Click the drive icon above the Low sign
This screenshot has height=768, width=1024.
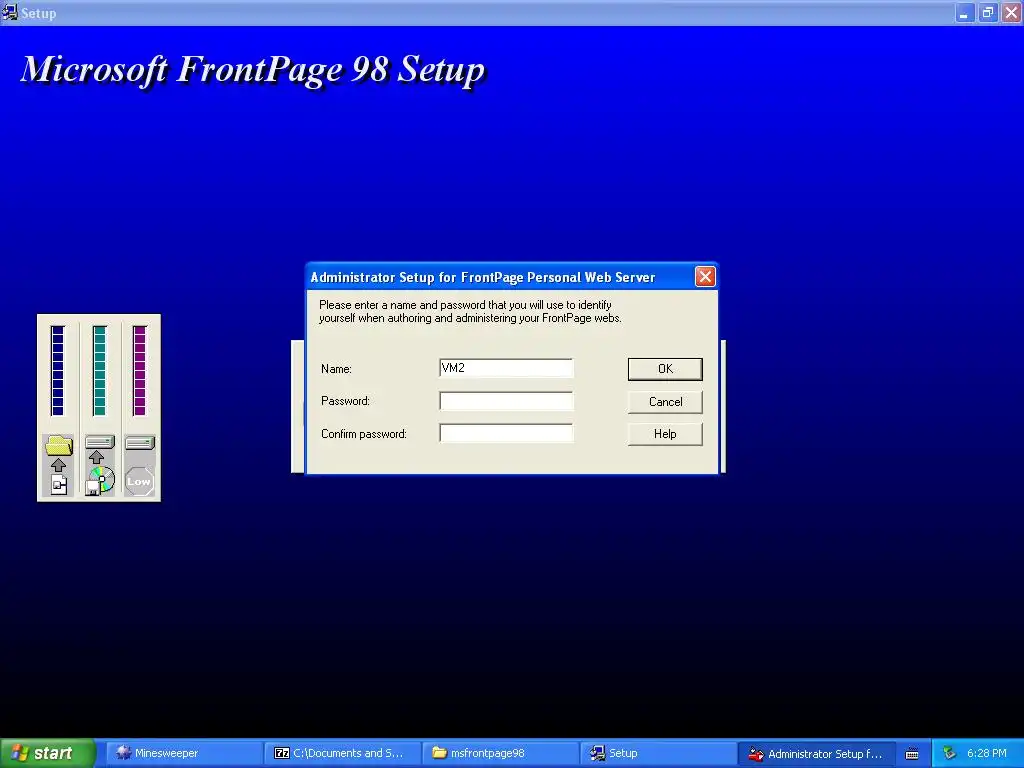click(140, 443)
